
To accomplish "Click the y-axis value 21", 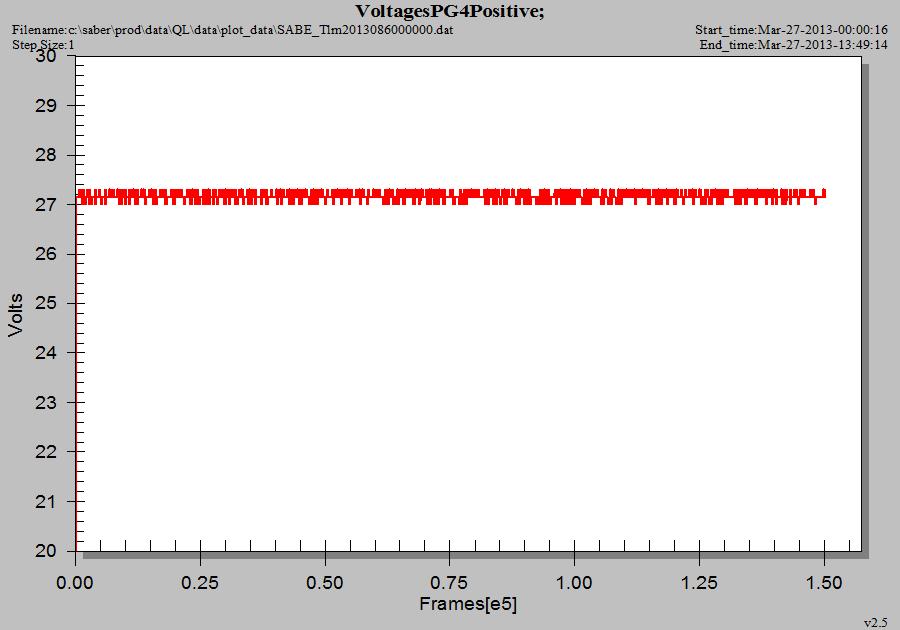I will (46, 501).
